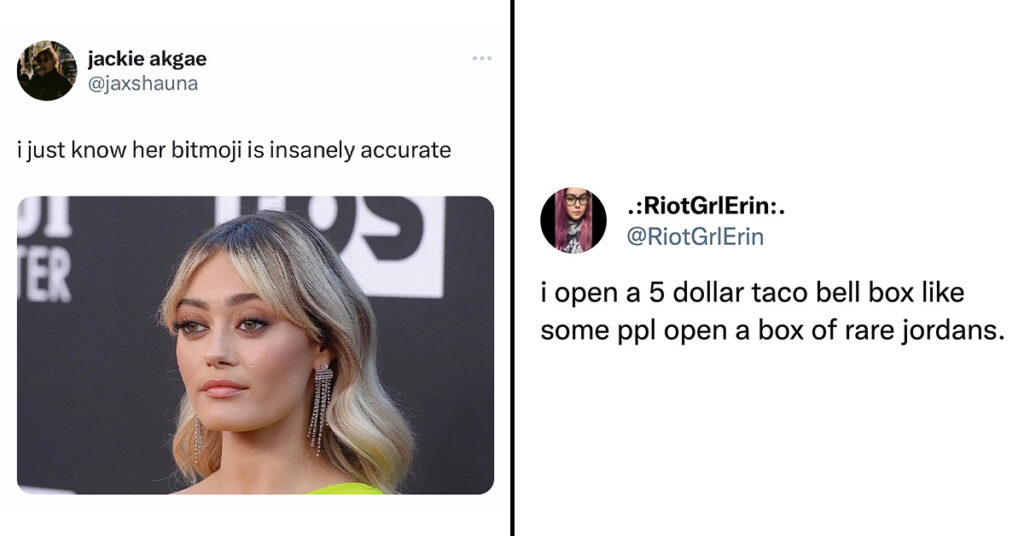Click the white "TER" lettering in photo

(x=44, y=277)
